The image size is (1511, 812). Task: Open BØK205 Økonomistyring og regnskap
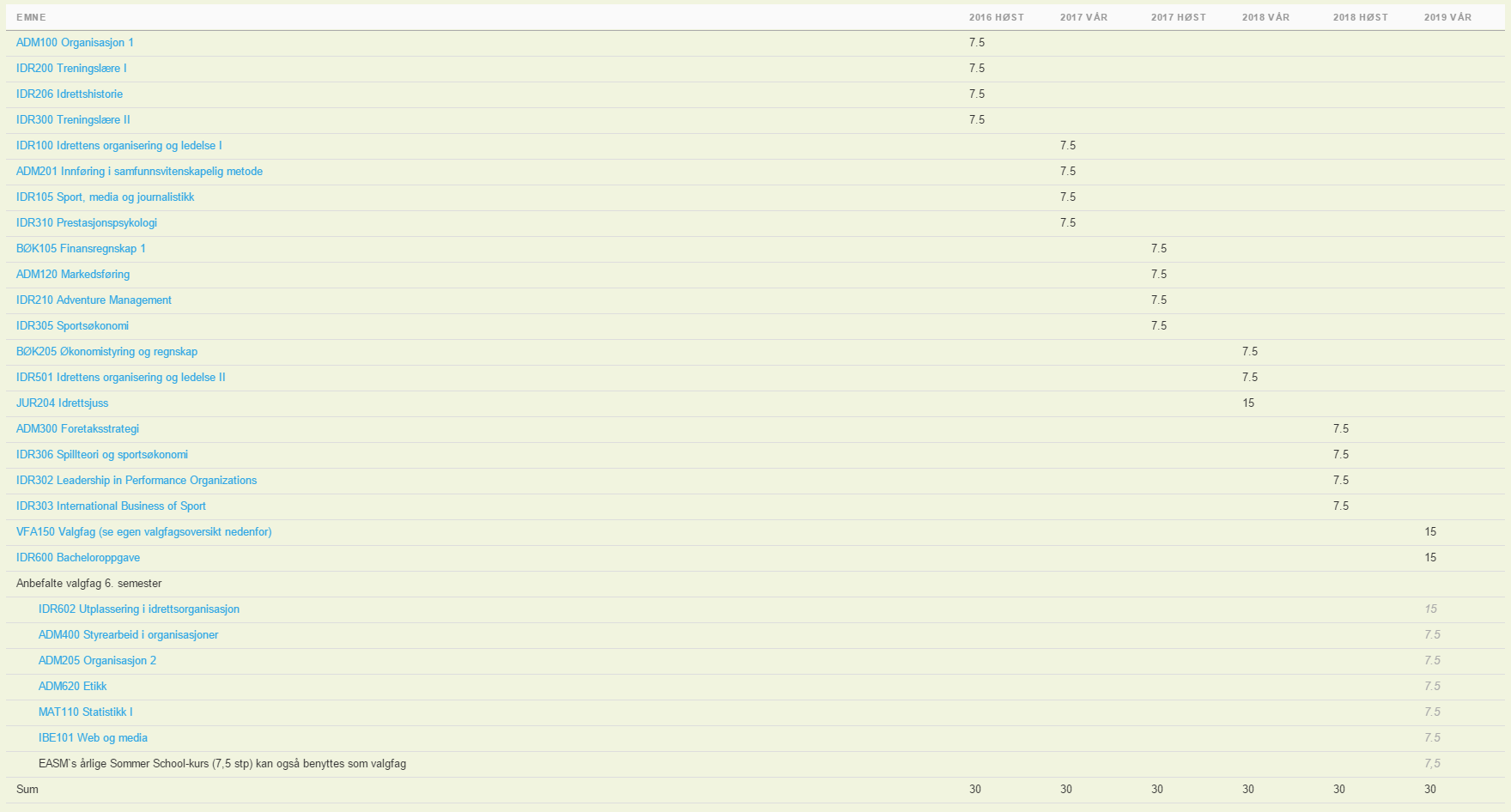pos(106,352)
